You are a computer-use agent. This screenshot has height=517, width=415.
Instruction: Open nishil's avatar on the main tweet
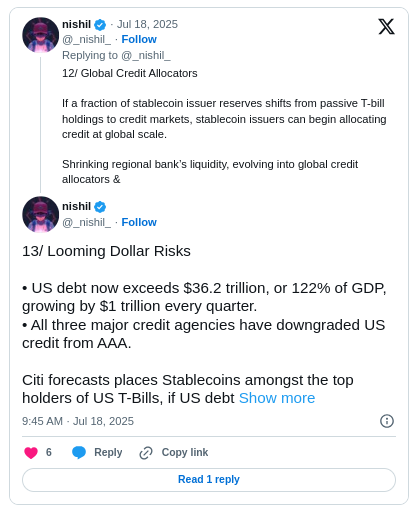pyautogui.click(x=41, y=214)
